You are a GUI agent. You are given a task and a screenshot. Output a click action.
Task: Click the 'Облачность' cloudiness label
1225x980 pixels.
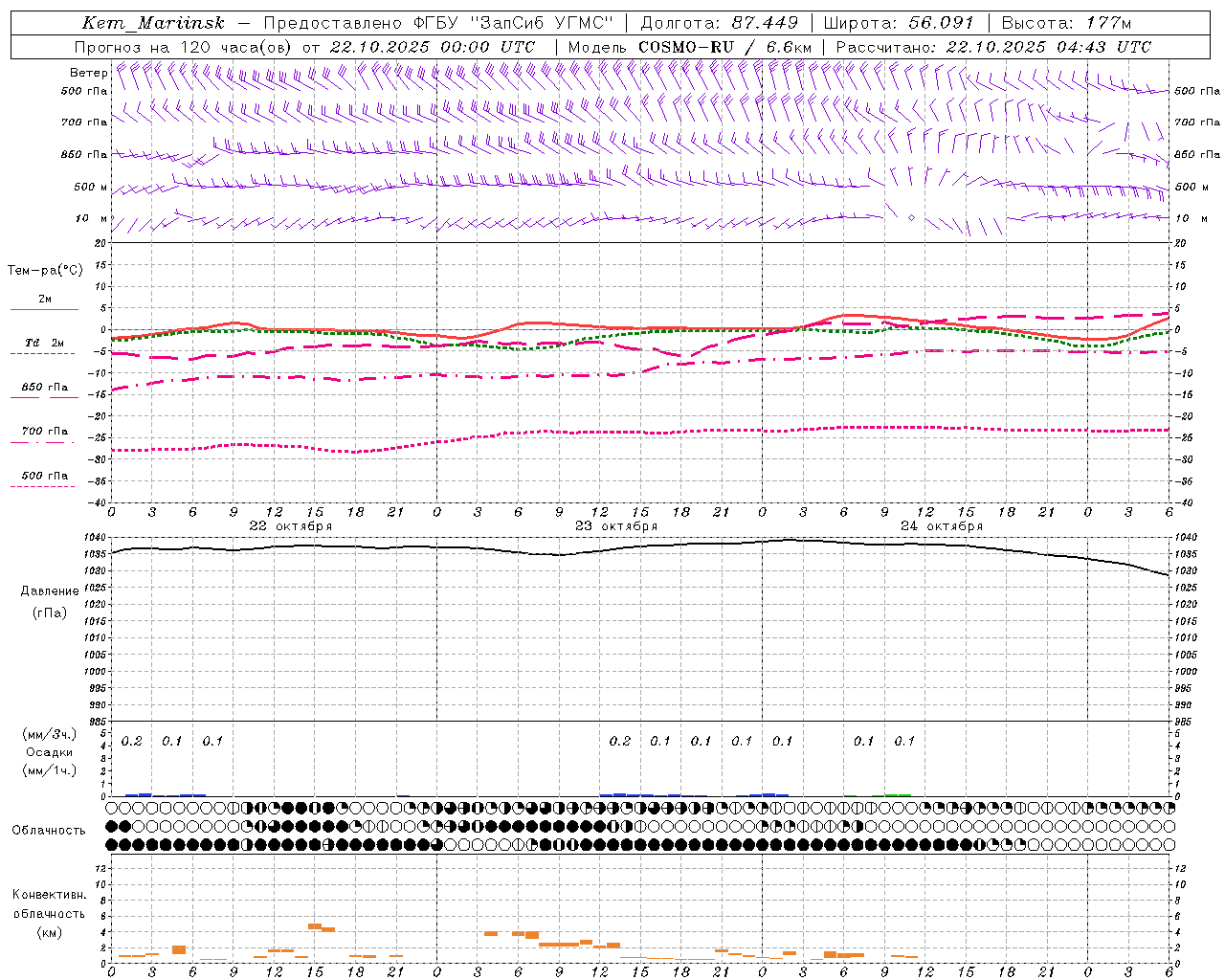coord(49,831)
